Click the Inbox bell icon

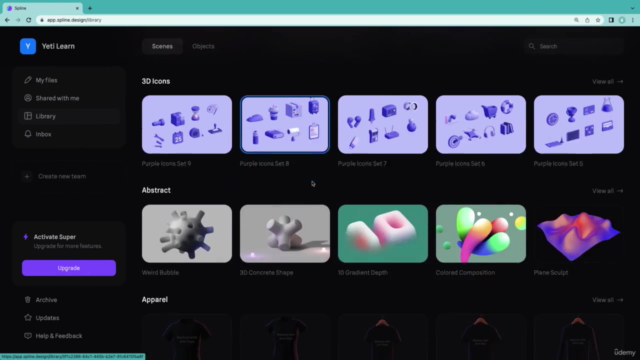pos(28,134)
